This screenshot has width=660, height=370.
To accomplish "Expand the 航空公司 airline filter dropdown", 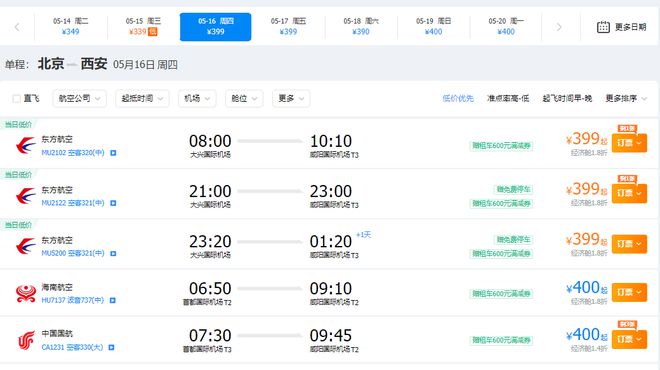I will pyautogui.click(x=80, y=98).
